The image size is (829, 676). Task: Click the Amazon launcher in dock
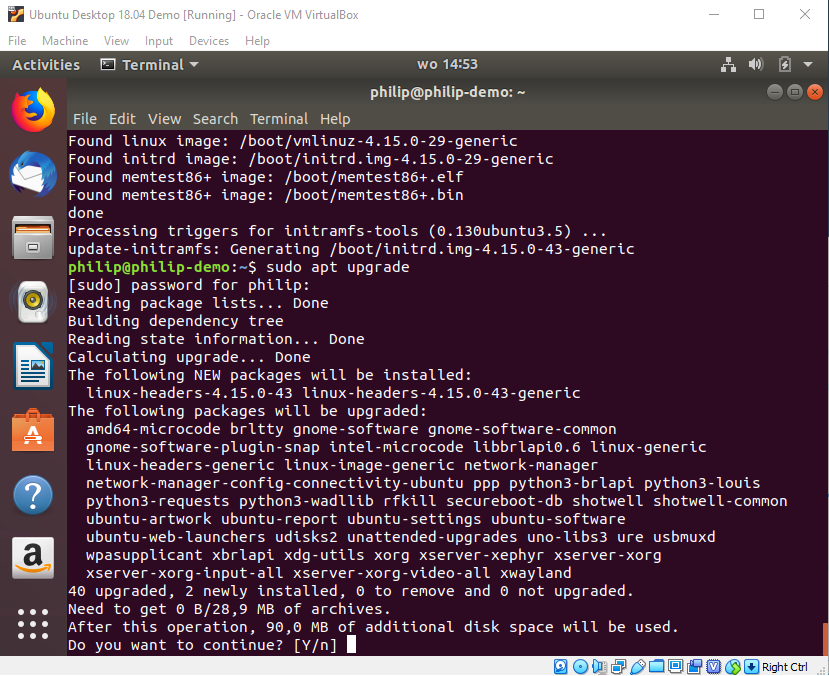pyautogui.click(x=33, y=558)
